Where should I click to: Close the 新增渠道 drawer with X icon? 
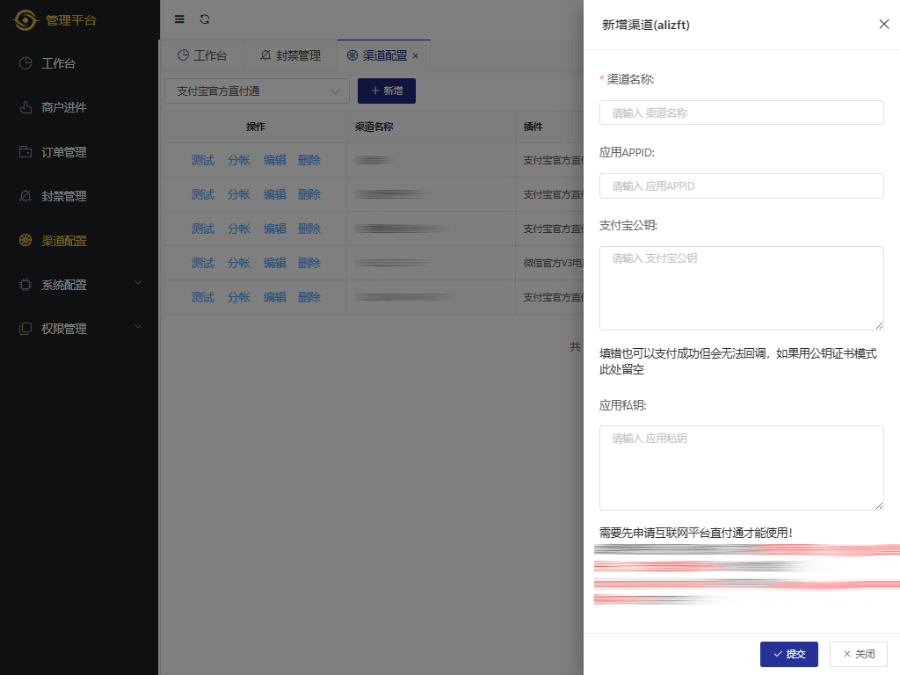(884, 24)
